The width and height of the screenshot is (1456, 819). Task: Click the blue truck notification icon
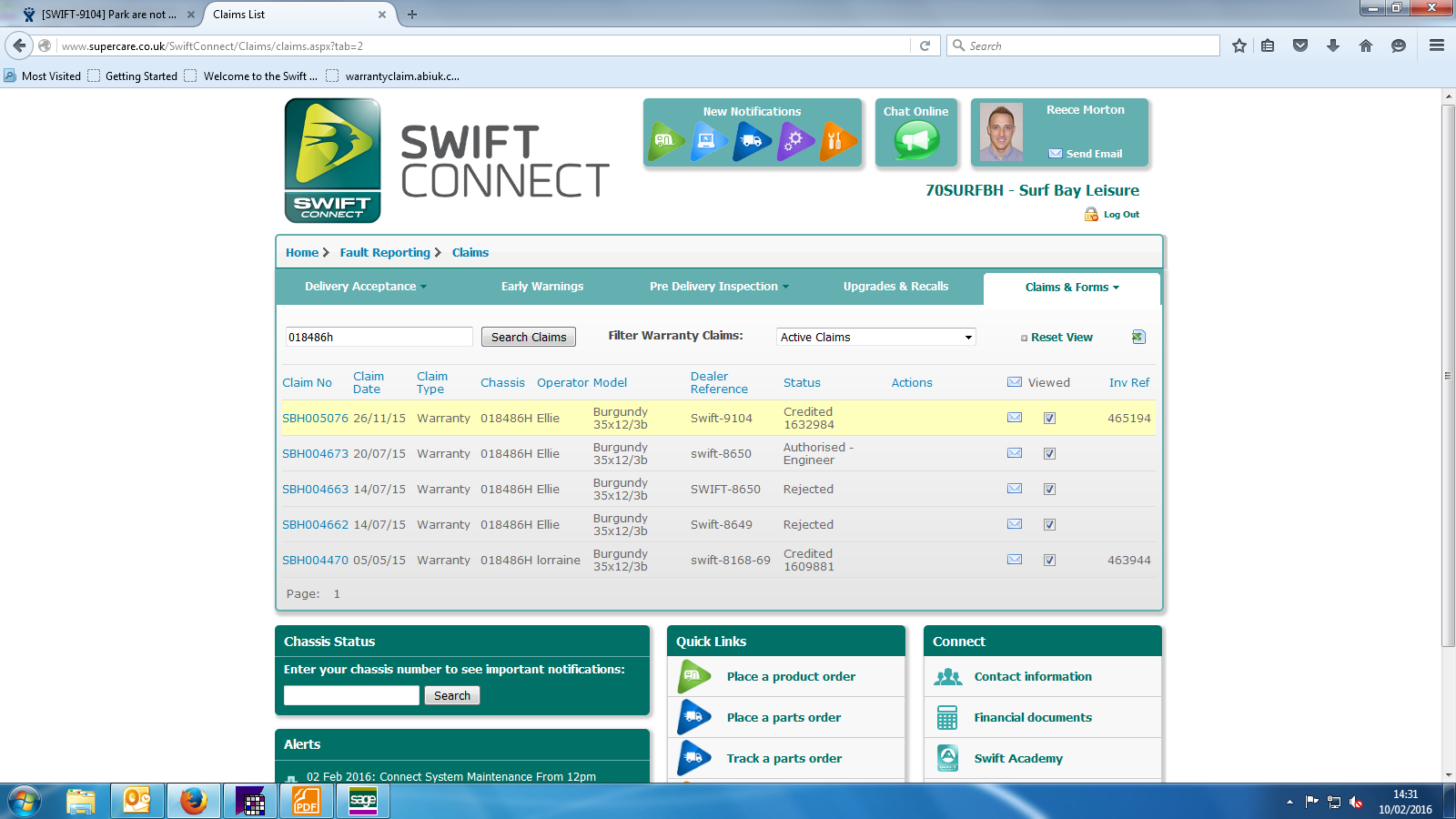click(x=752, y=141)
